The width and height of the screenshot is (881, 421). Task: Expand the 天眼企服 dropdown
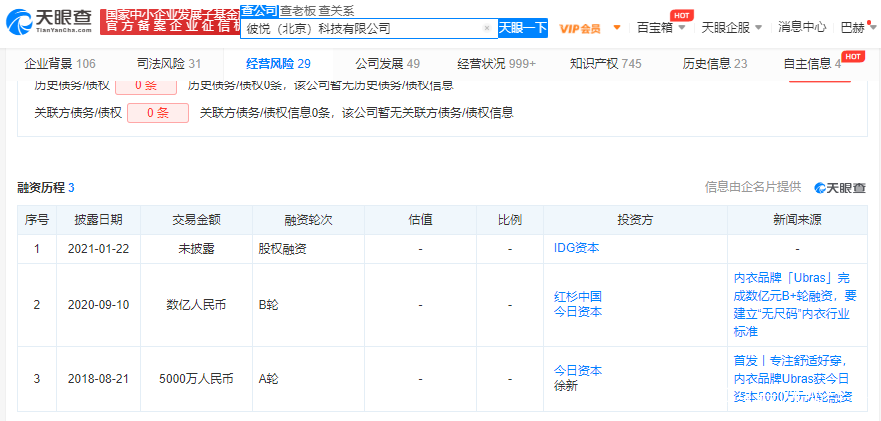click(732, 28)
